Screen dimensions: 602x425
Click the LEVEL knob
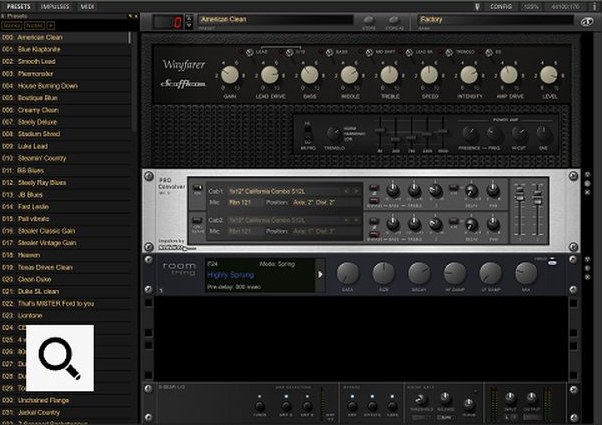click(549, 75)
